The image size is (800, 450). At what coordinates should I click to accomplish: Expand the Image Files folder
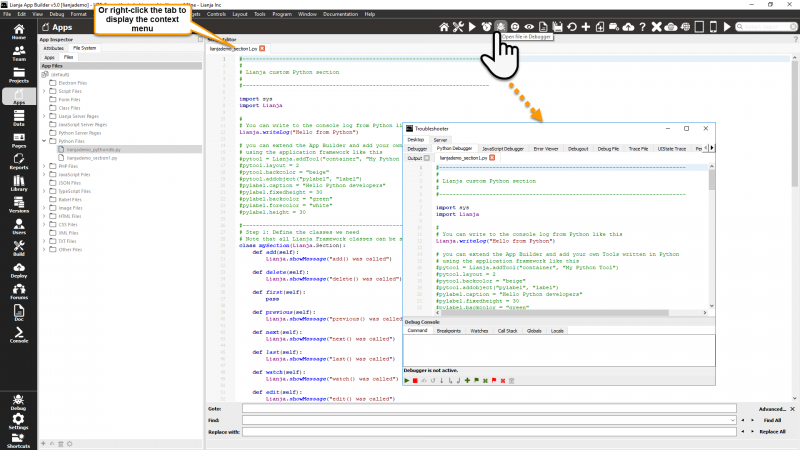pos(44,208)
